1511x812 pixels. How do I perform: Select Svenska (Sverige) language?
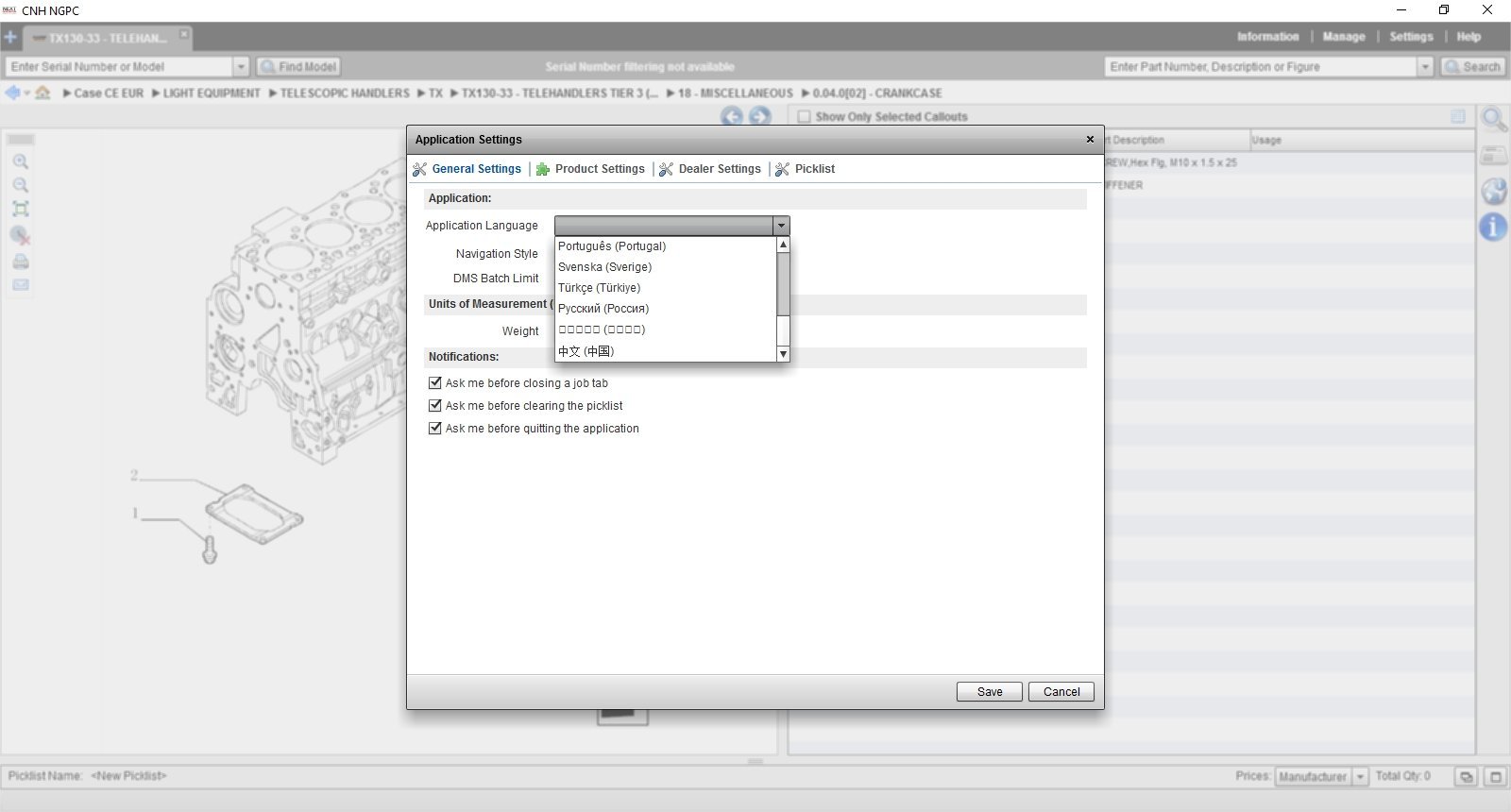click(666, 267)
